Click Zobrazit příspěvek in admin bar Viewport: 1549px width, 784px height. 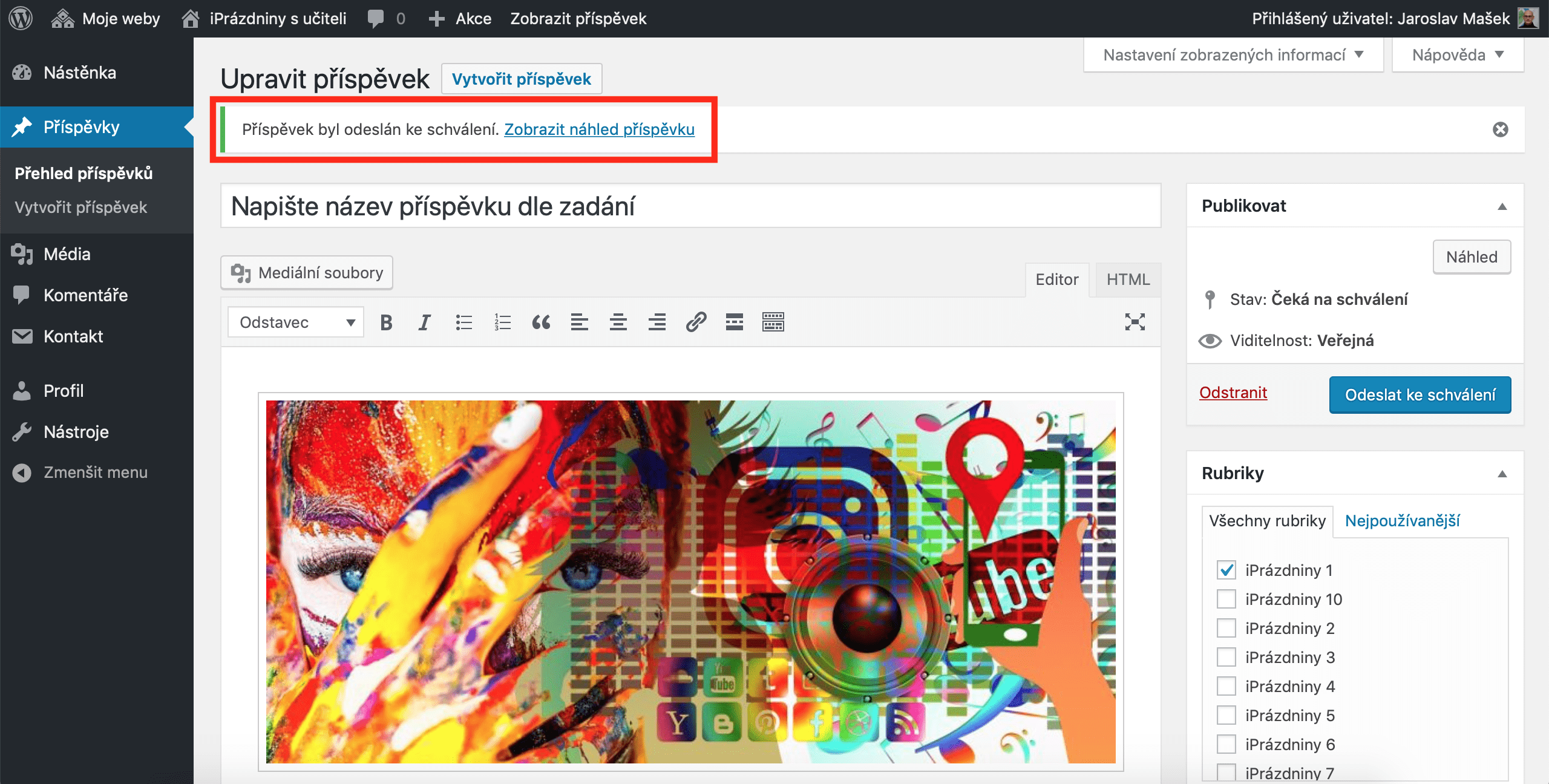(578, 18)
